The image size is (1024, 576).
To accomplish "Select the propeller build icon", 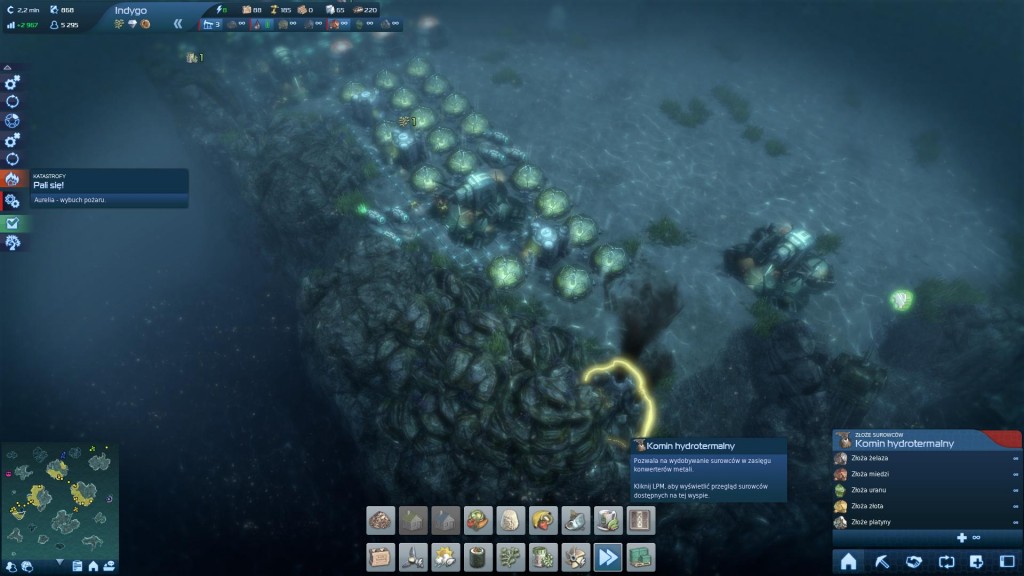I will [x=575, y=557].
